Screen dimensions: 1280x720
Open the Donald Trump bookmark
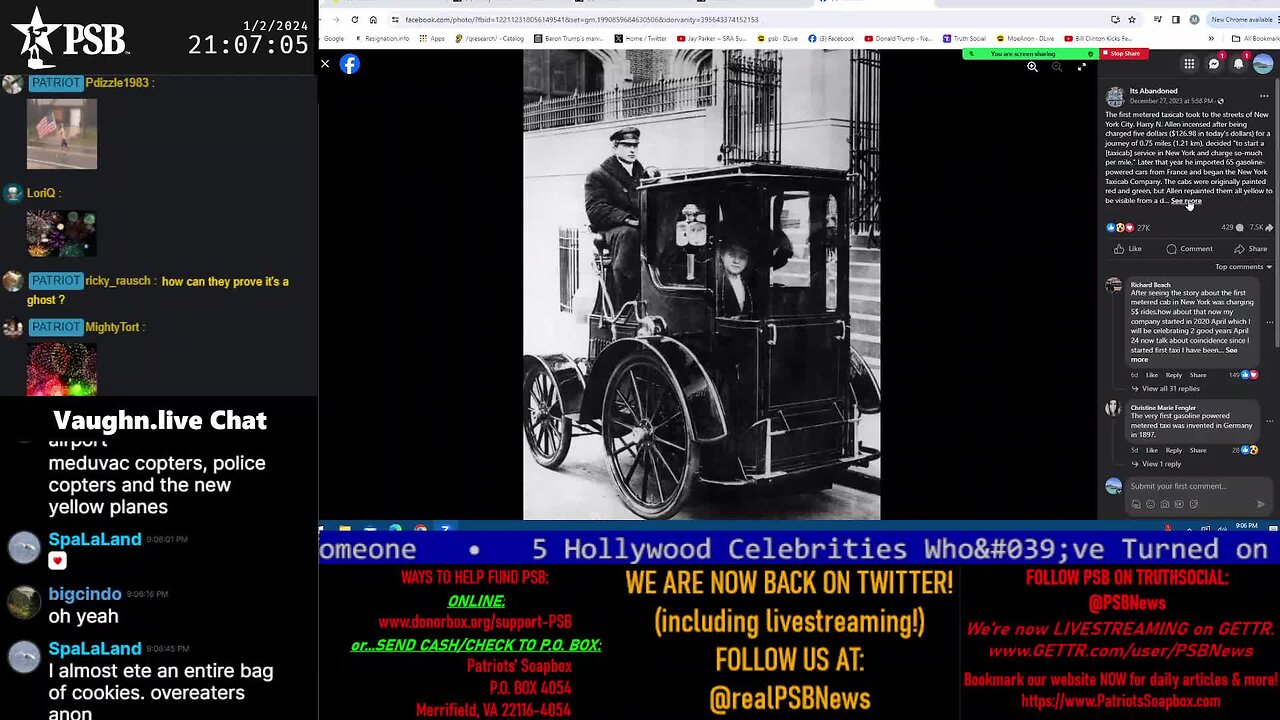899,38
